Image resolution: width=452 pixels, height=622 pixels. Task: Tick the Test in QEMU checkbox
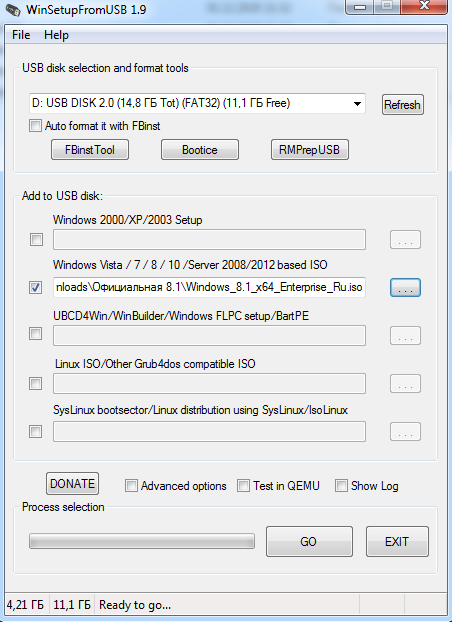pyautogui.click(x=243, y=486)
